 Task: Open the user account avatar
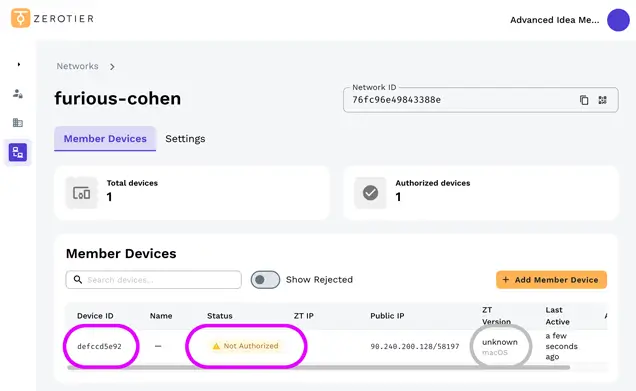point(618,20)
